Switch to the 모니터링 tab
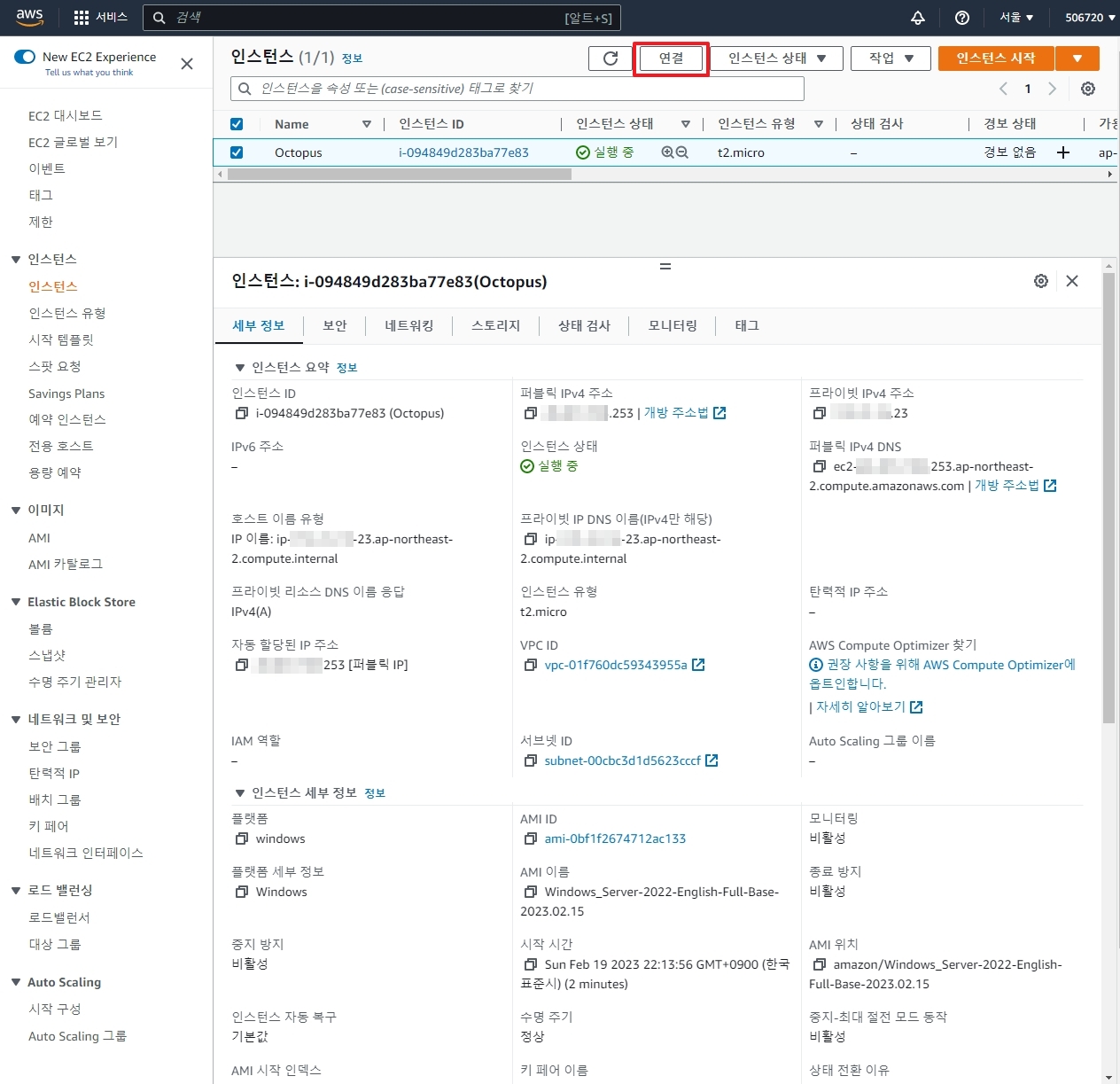Viewport: 1120px width, 1084px height. [x=673, y=325]
